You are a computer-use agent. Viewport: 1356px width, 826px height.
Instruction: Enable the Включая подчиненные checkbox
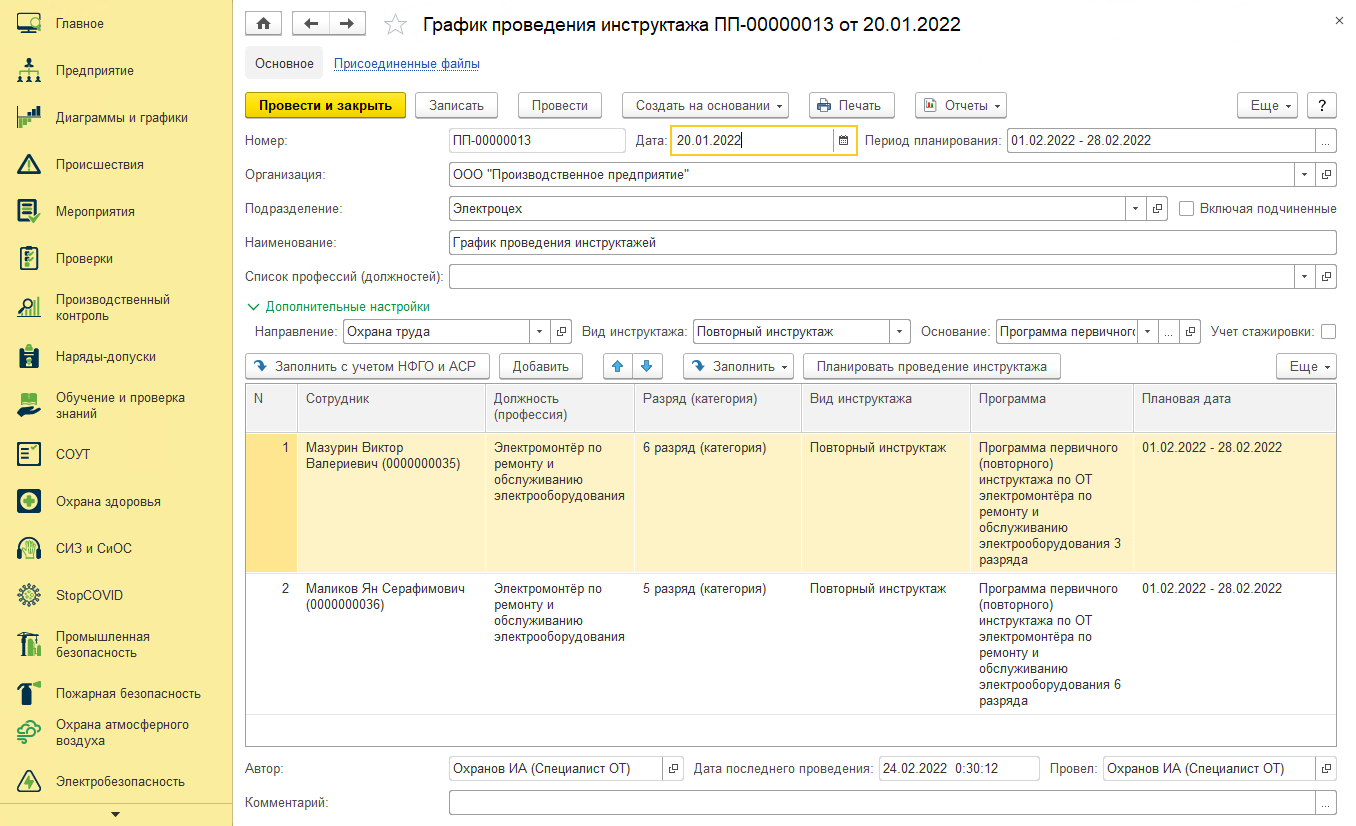(1187, 209)
